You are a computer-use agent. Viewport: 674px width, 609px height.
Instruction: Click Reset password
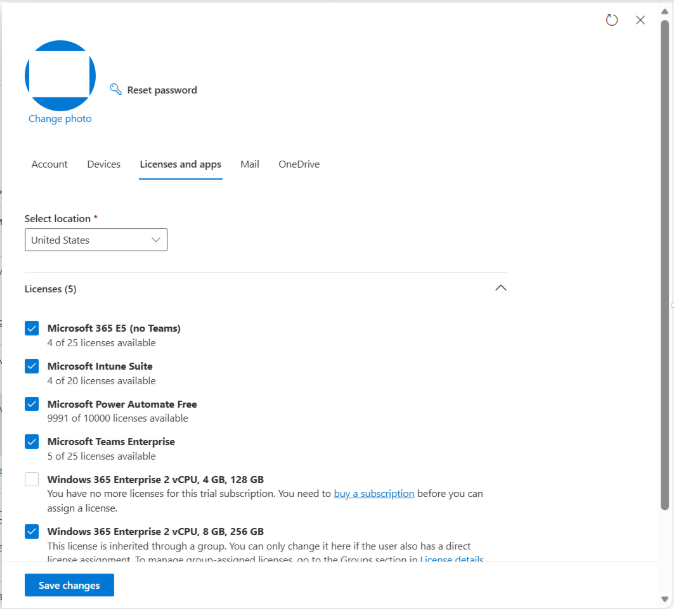[x=162, y=90]
